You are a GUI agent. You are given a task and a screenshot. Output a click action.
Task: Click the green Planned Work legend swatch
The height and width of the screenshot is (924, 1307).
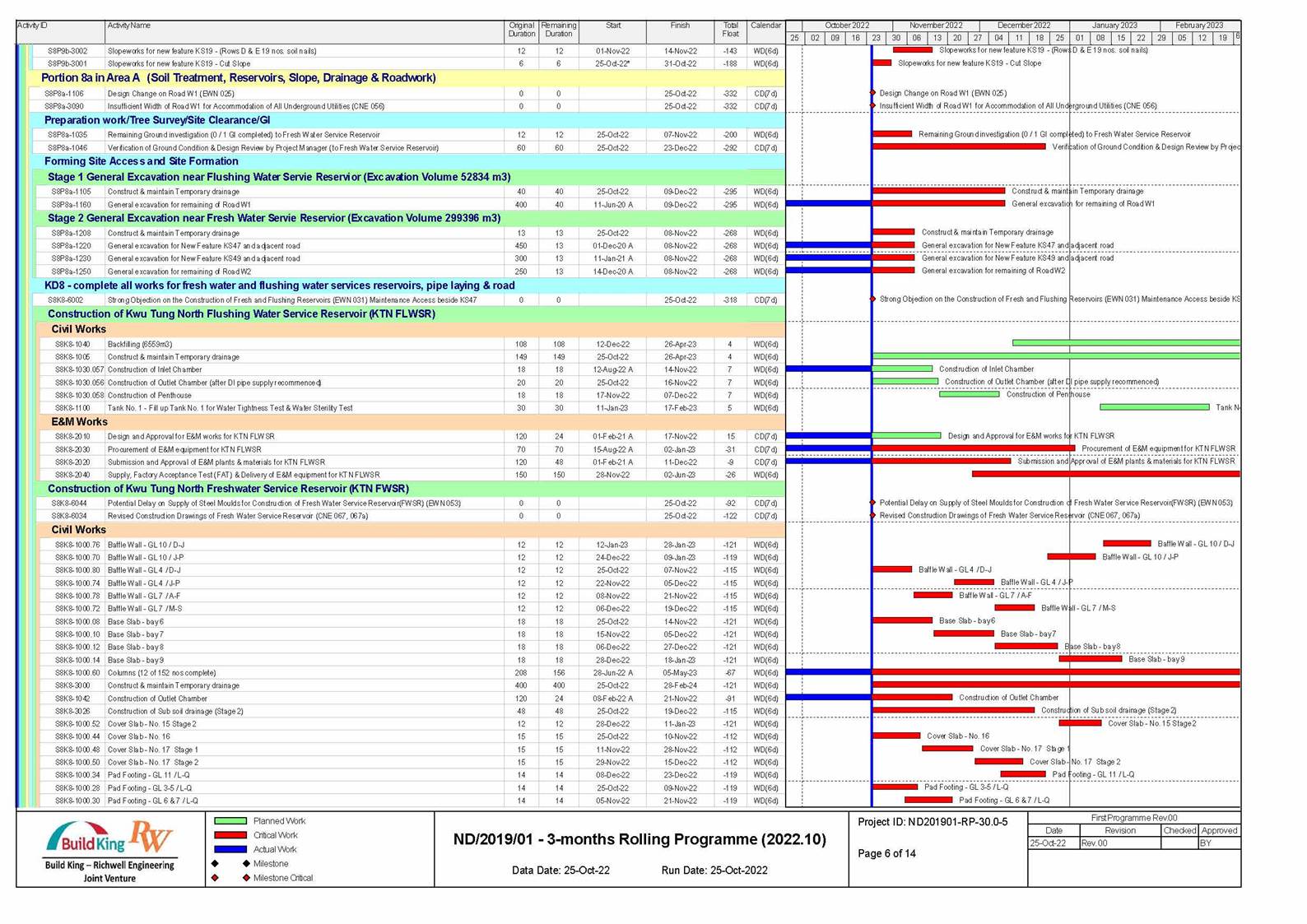pyautogui.click(x=230, y=821)
